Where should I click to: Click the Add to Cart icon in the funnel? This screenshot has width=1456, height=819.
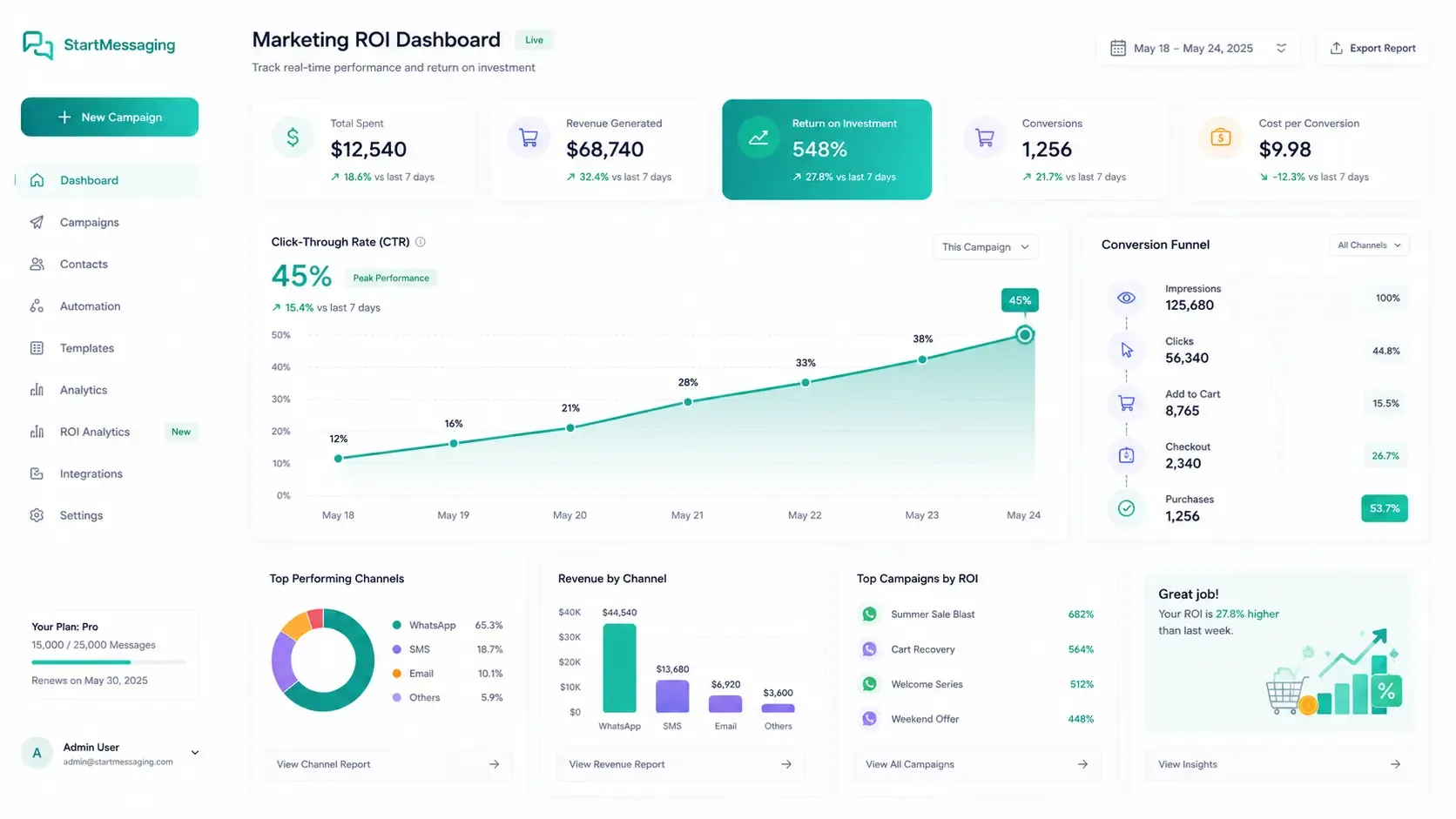(x=1126, y=403)
